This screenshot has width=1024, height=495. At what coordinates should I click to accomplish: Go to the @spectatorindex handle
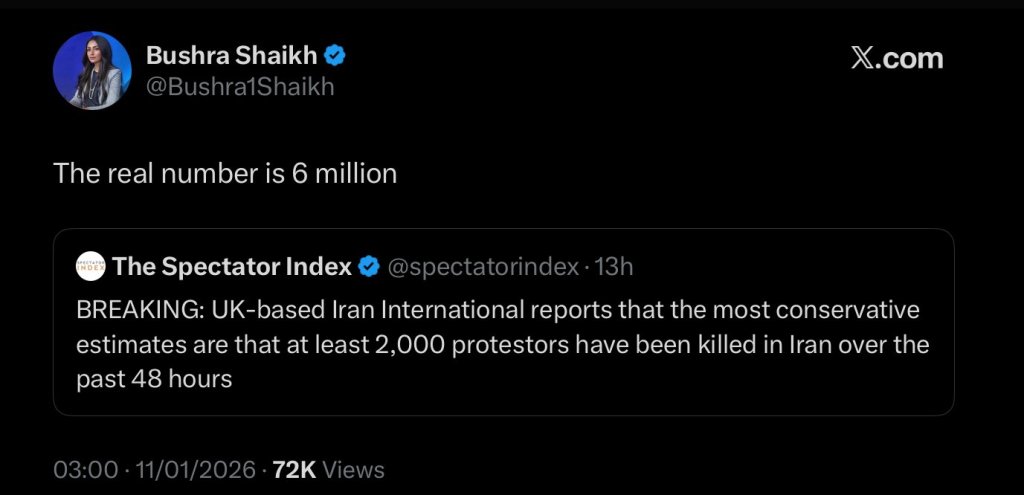[482, 267]
